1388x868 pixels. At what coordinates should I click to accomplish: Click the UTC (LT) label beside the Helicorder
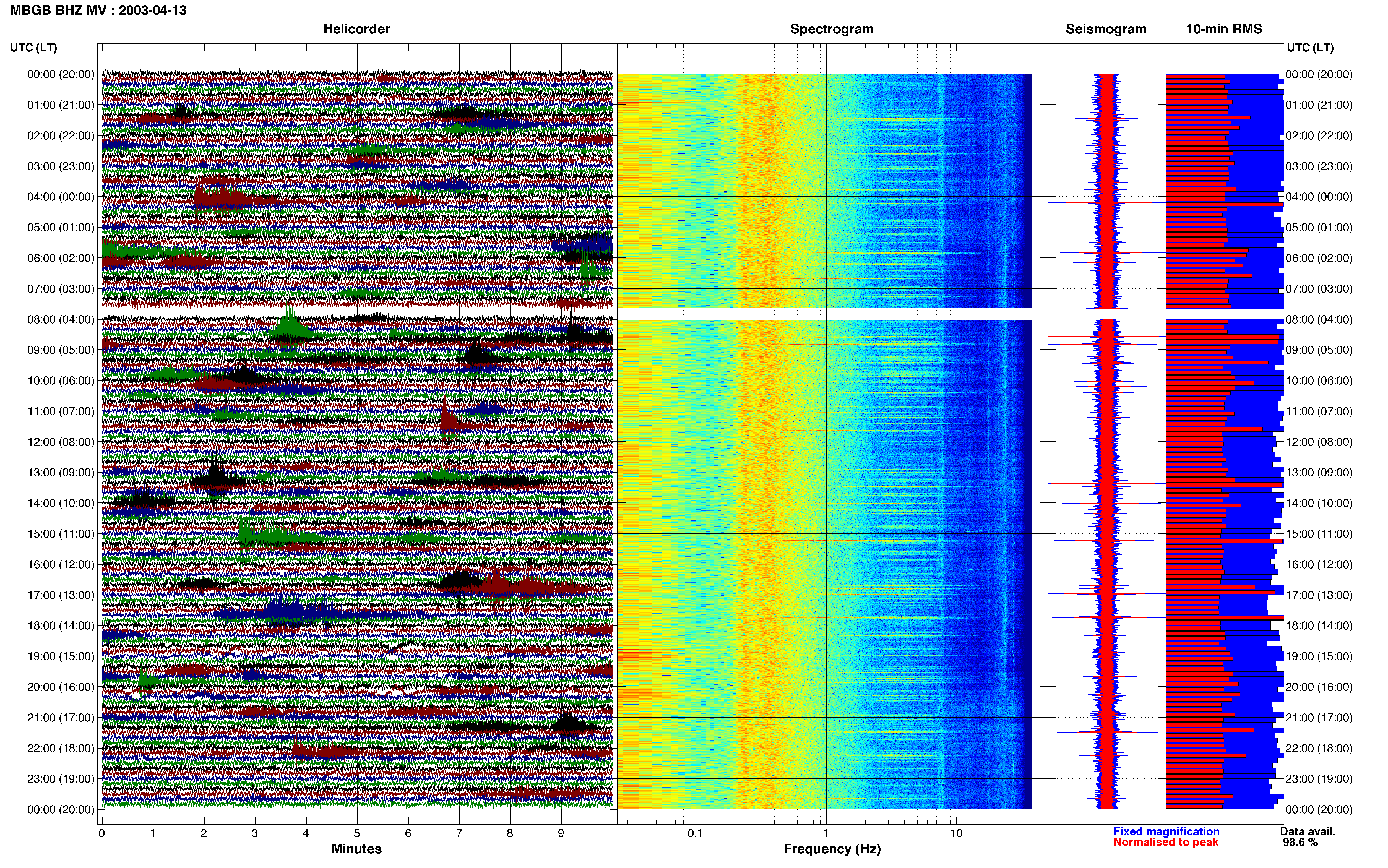click(33, 48)
